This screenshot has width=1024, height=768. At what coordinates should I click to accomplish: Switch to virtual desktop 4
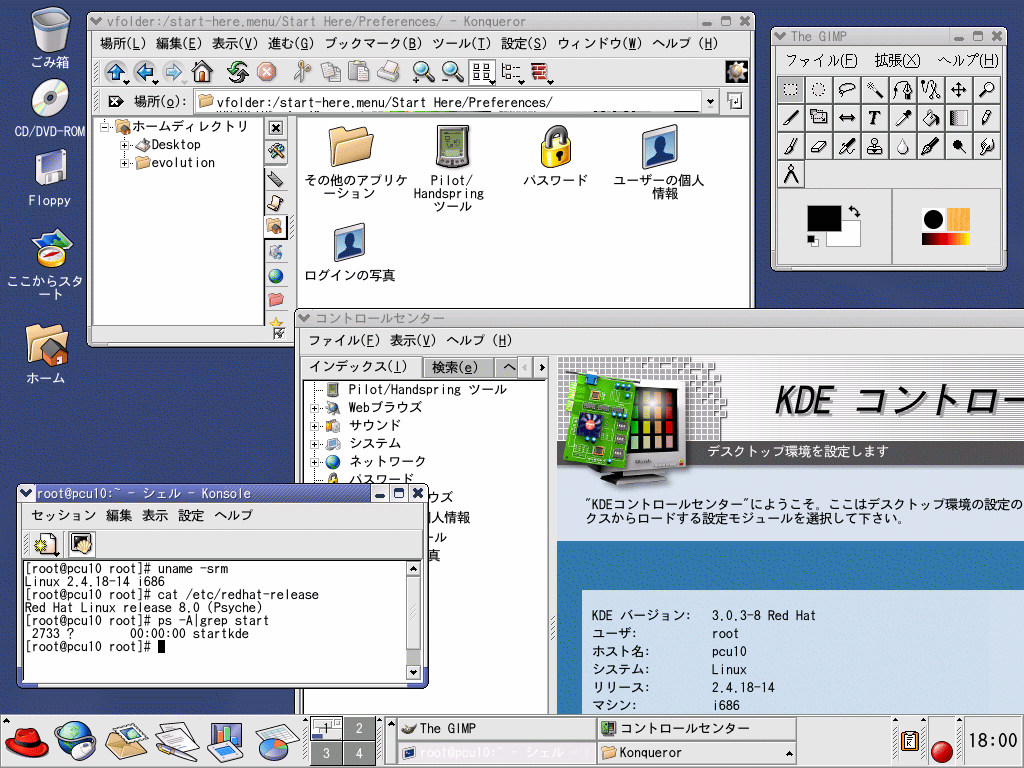point(359,753)
